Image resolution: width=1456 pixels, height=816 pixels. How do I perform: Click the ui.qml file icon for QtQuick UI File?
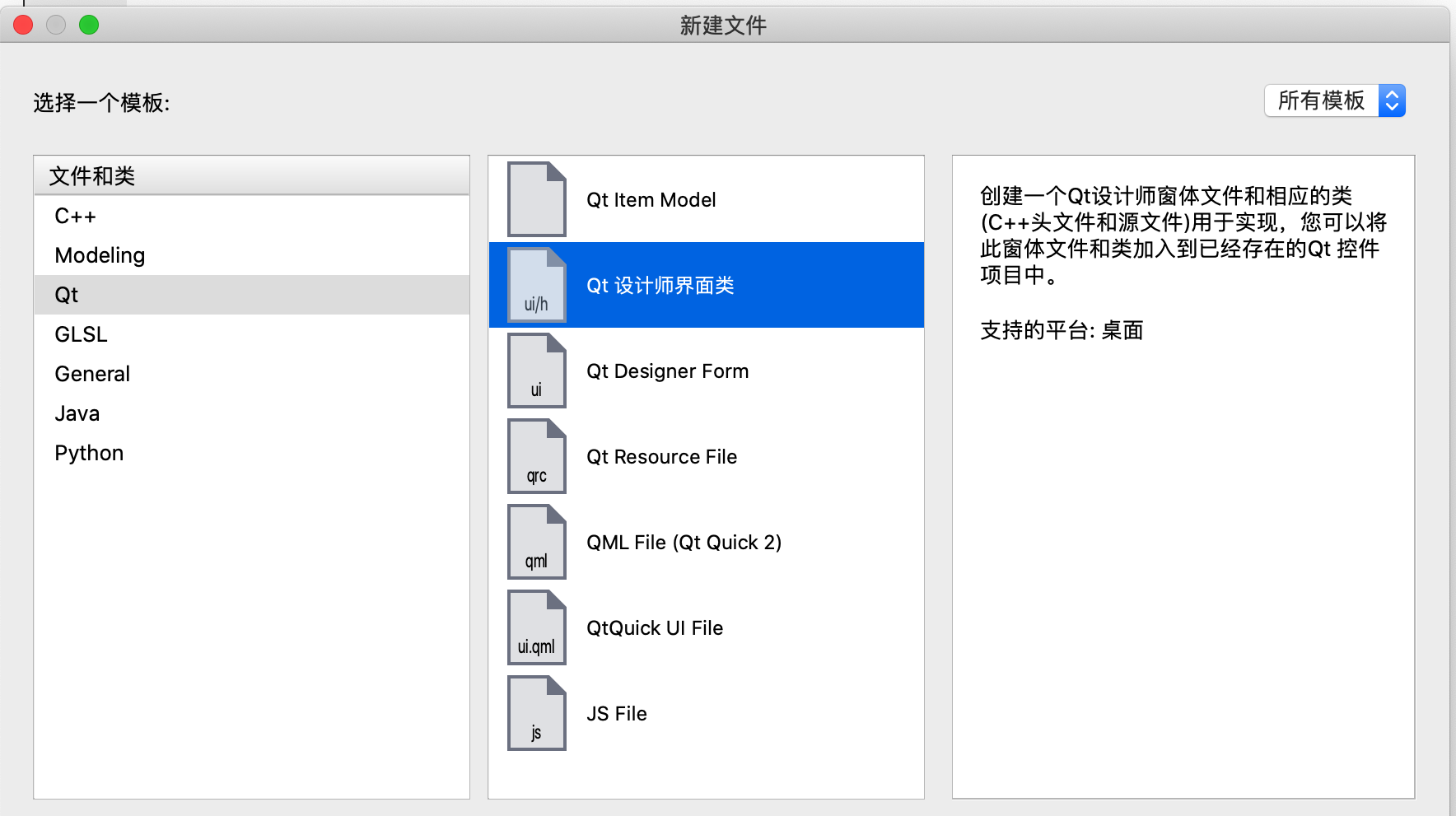click(537, 627)
